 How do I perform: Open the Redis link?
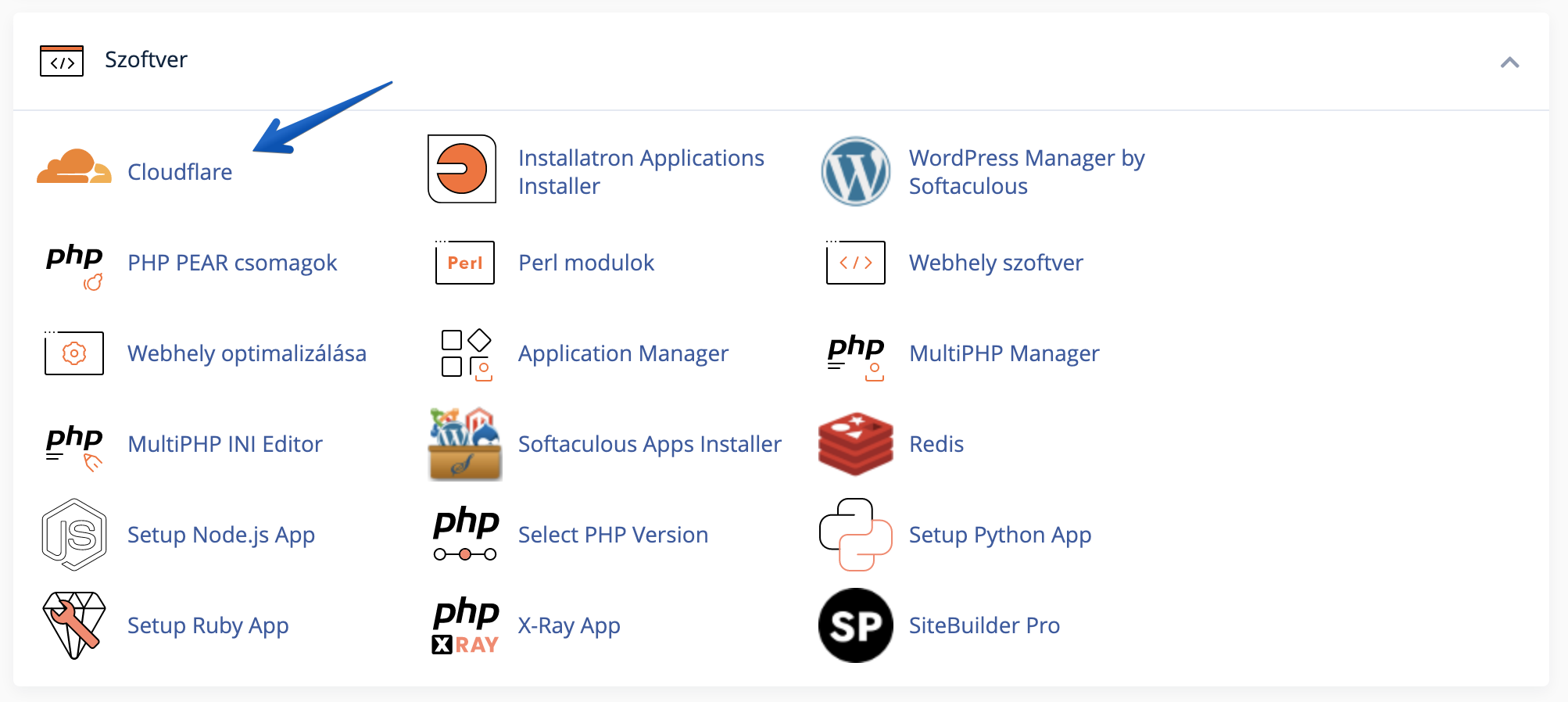[936, 444]
